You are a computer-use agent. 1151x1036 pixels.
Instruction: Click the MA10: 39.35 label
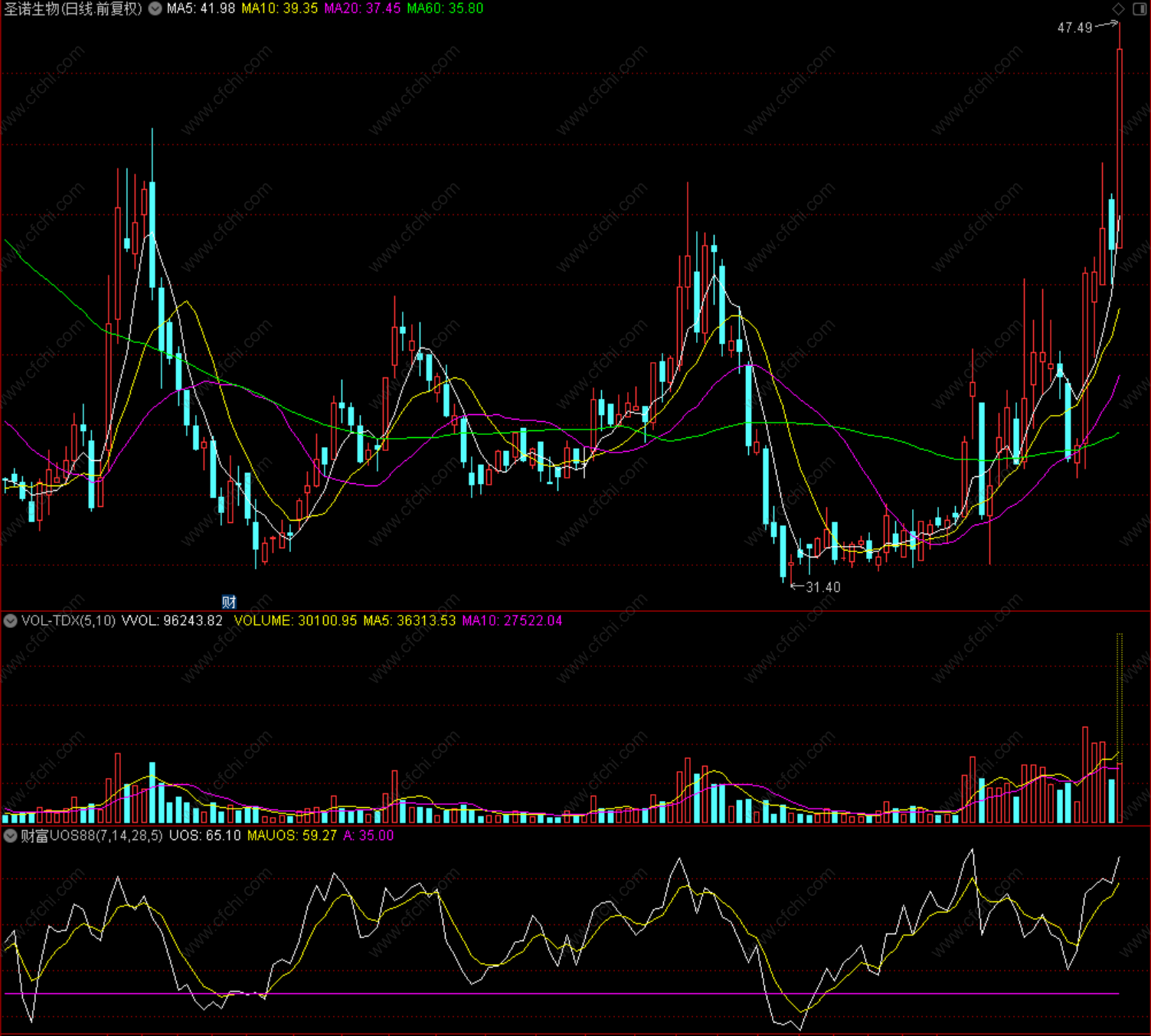pos(280,8)
